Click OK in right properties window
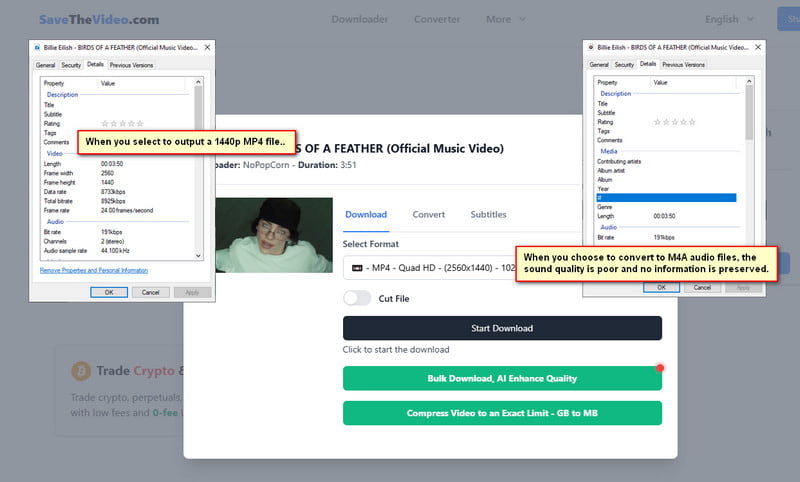Screen dimensions: 800x482 661,287
